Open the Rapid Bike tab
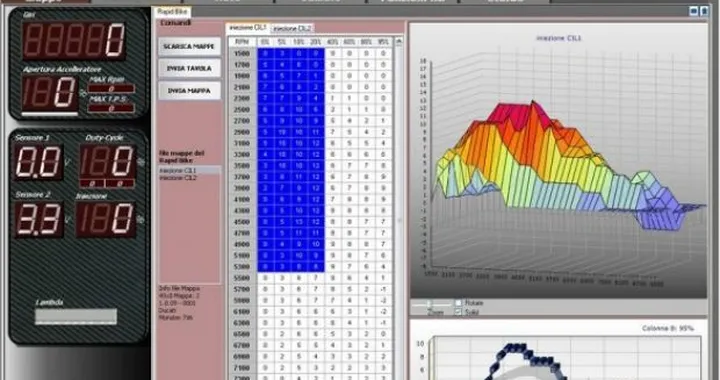Viewport: 720px width, 380px height. click(x=172, y=11)
